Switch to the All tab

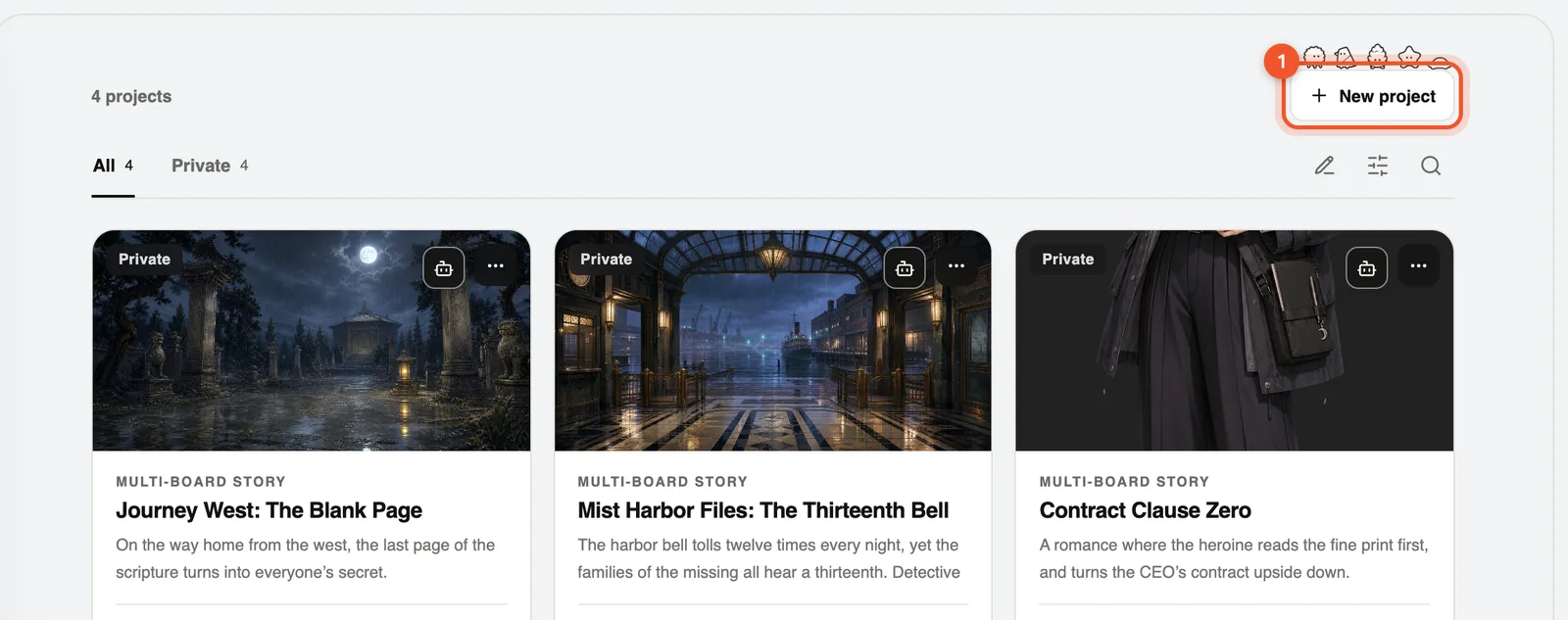(113, 166)
